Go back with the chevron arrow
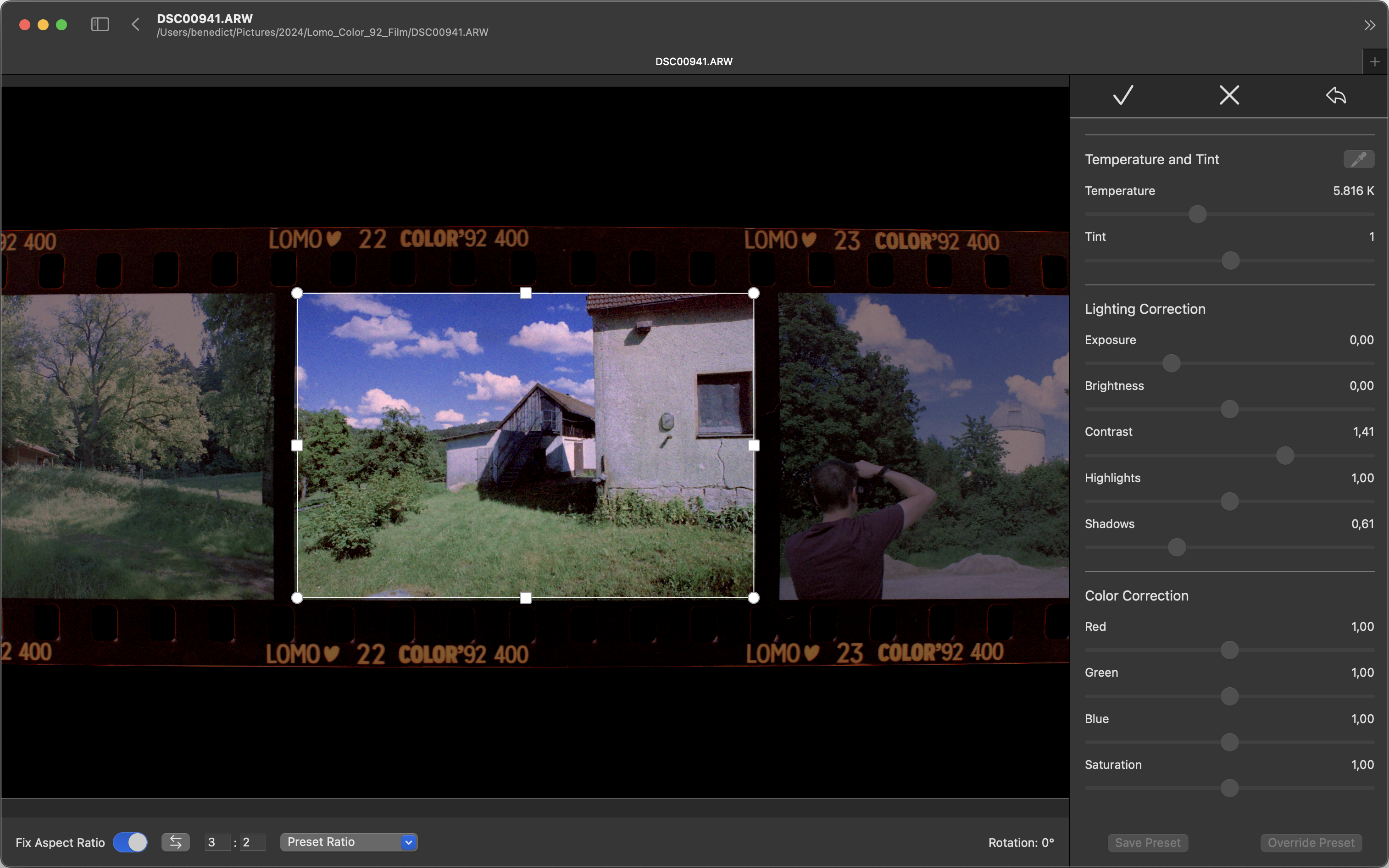 [x=135, y=25]
